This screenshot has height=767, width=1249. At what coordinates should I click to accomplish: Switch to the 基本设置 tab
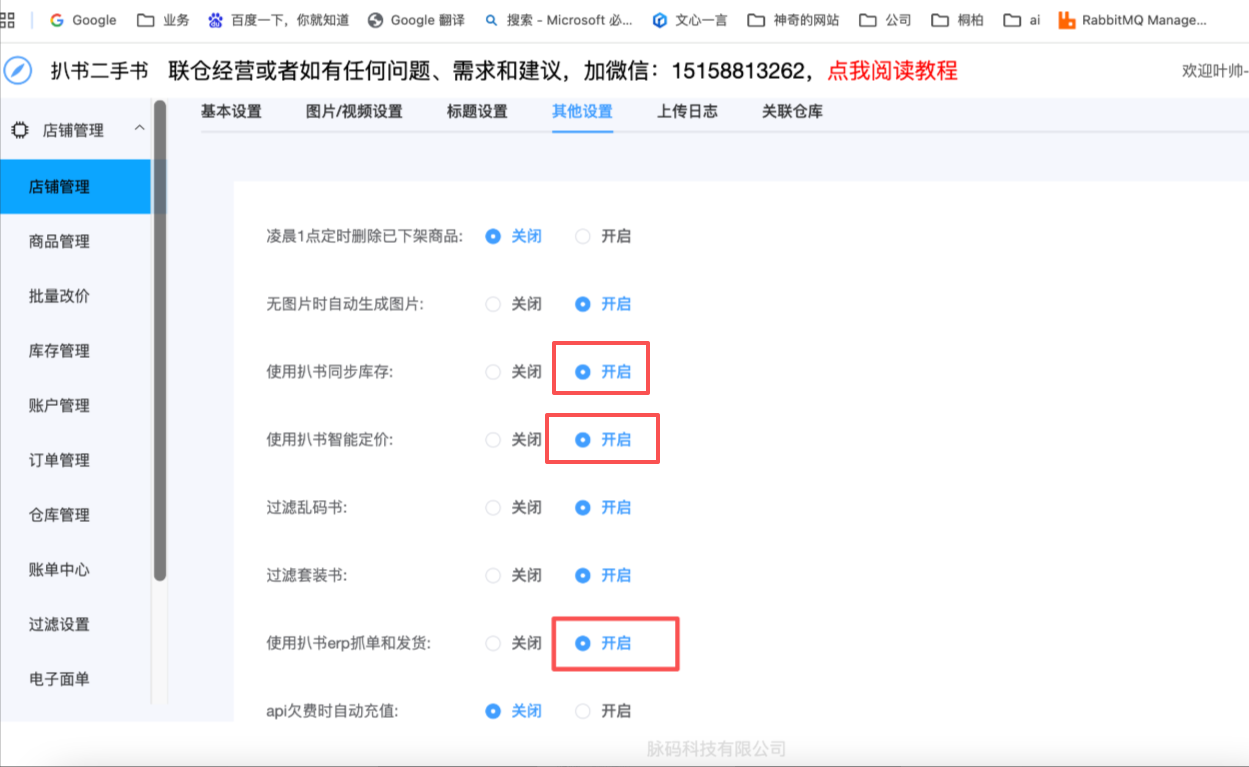coord(231,112)
